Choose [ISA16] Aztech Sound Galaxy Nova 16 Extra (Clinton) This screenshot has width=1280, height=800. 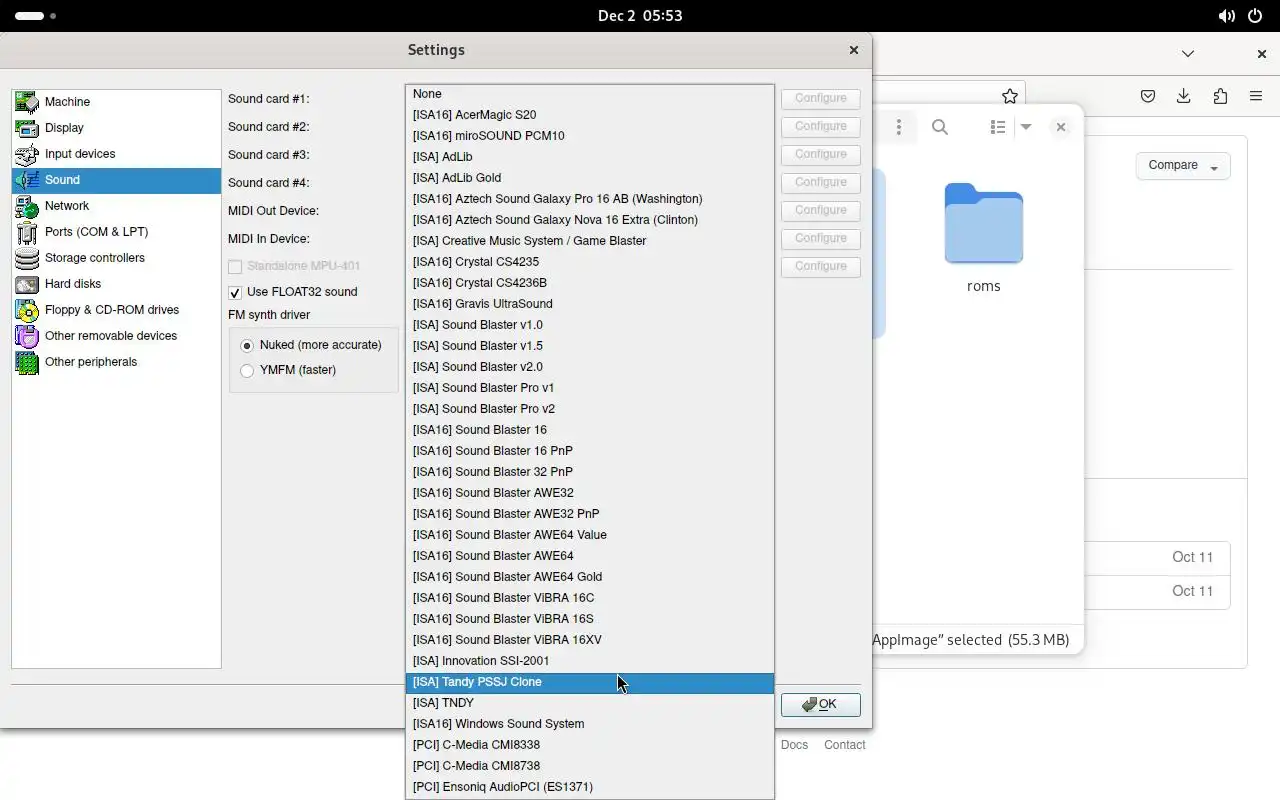(590, 220)
